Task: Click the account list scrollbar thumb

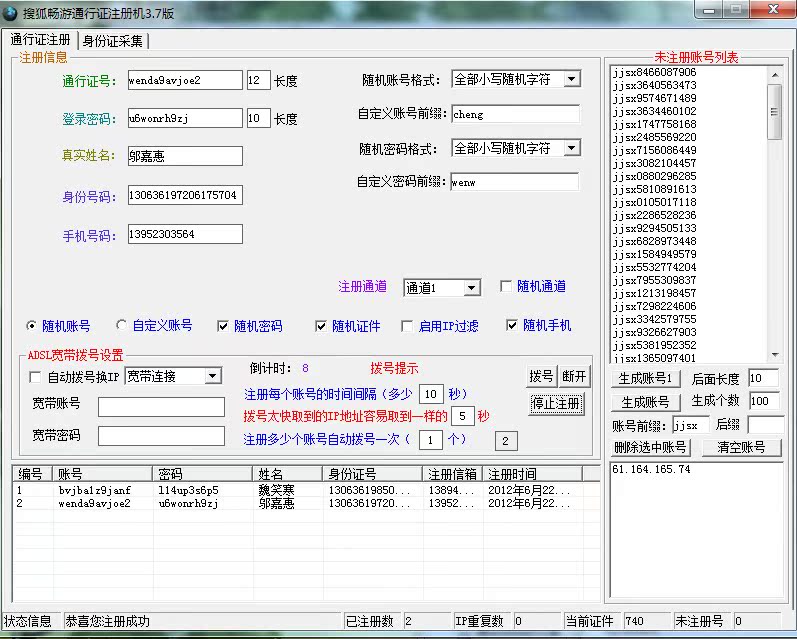Action: 775,112
